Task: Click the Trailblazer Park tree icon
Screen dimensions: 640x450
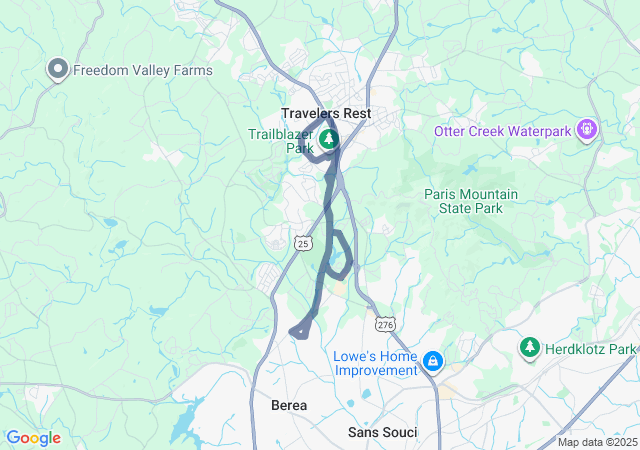Action: click(329, 140)
